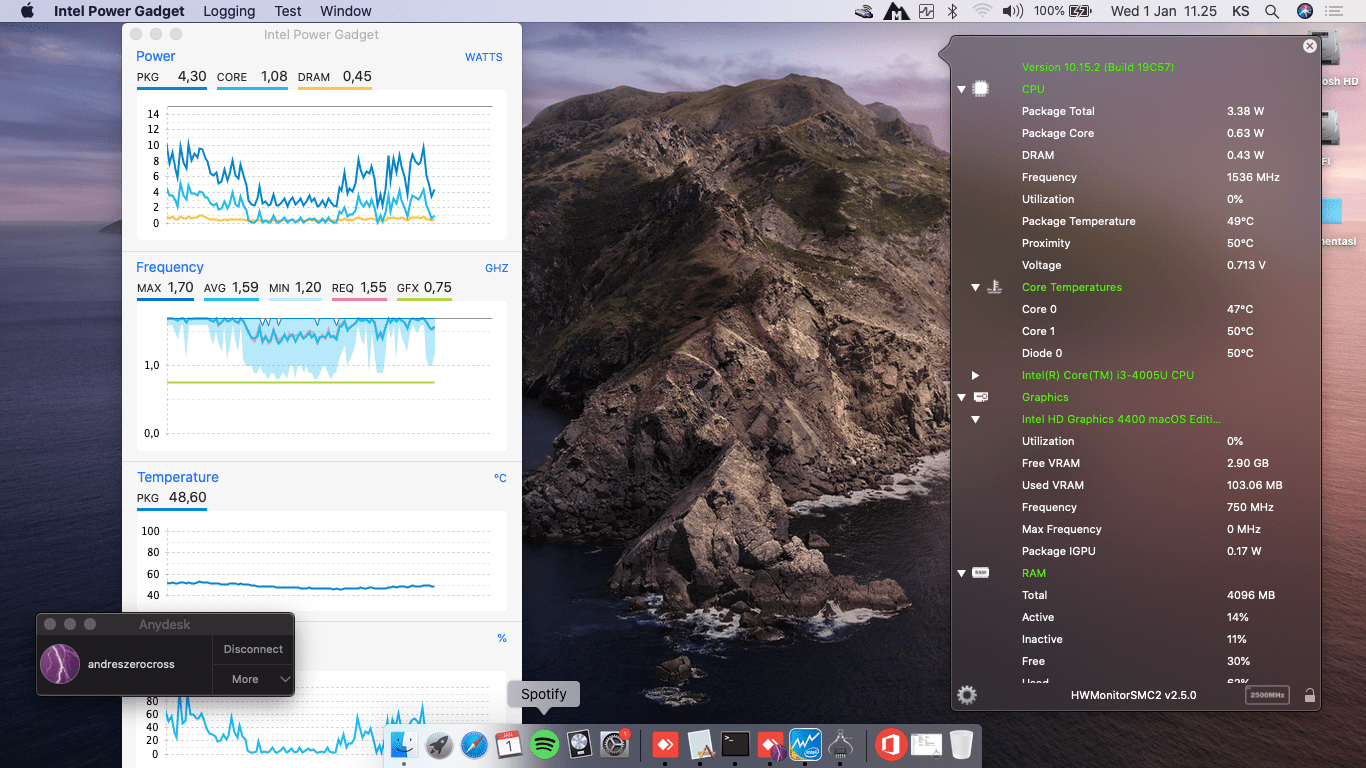Select the Free VRAM row
The width and height of the screenshot is (1366, 768).
(x=1135, y=463)
